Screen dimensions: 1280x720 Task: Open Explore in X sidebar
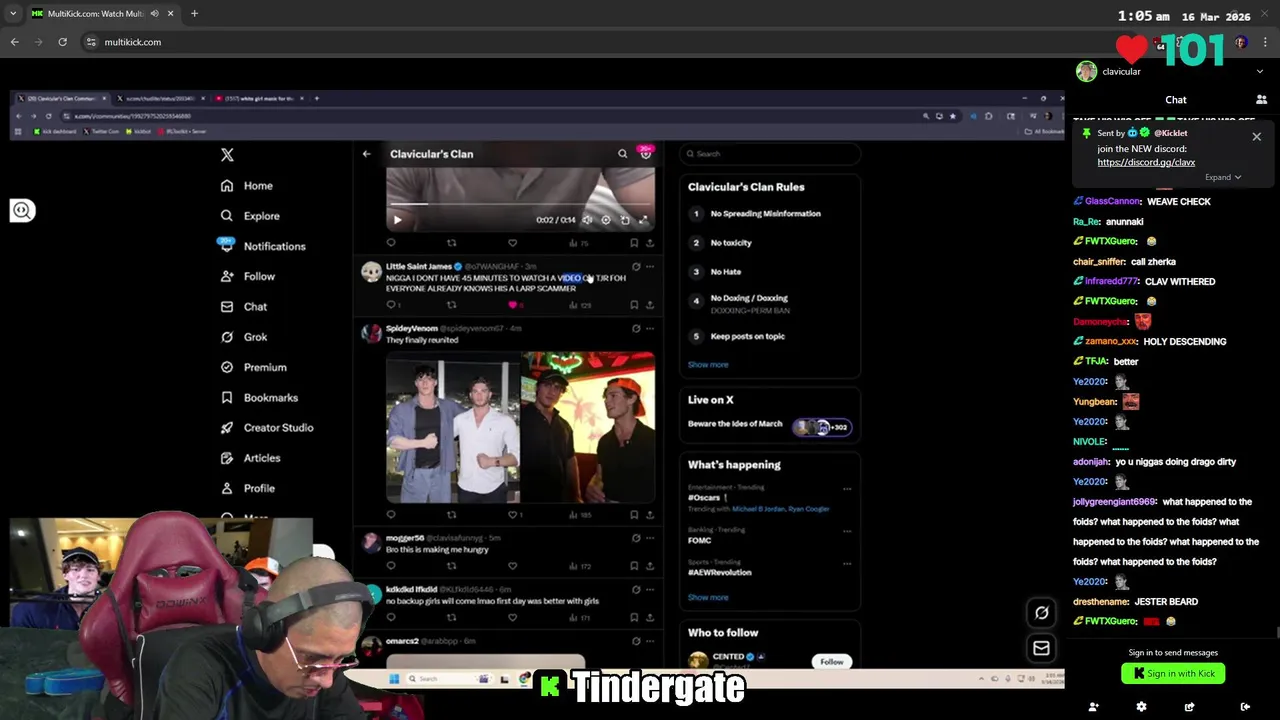250,216
